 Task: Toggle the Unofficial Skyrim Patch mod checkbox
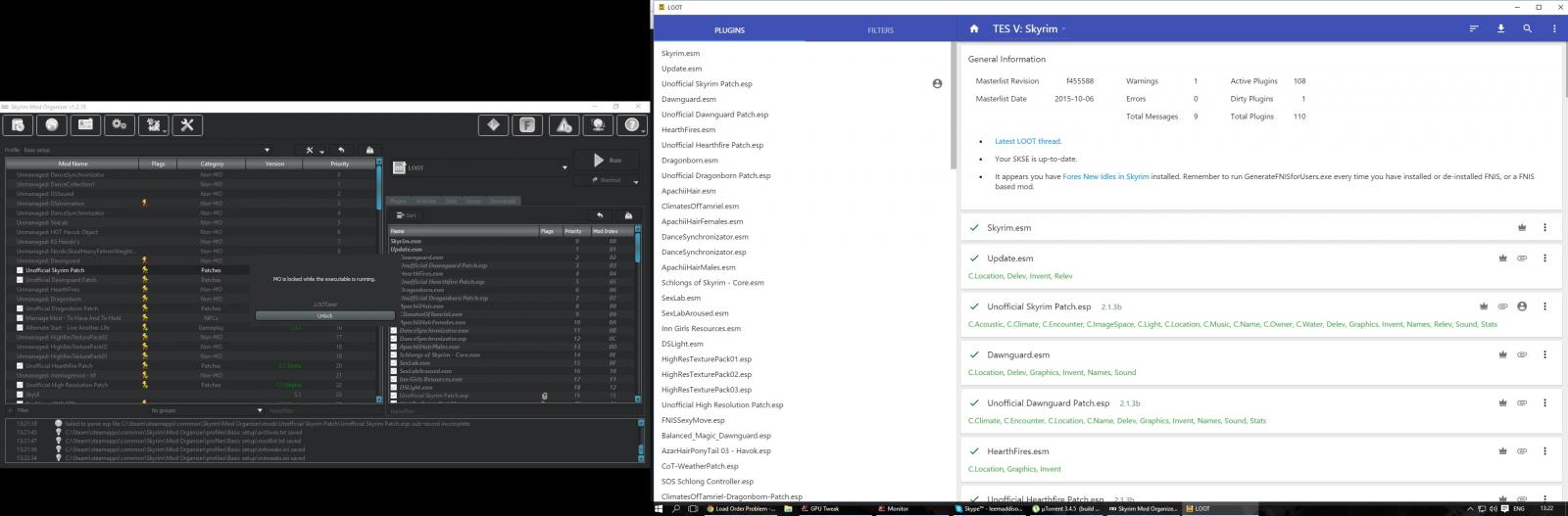click(x=20, y=270)
